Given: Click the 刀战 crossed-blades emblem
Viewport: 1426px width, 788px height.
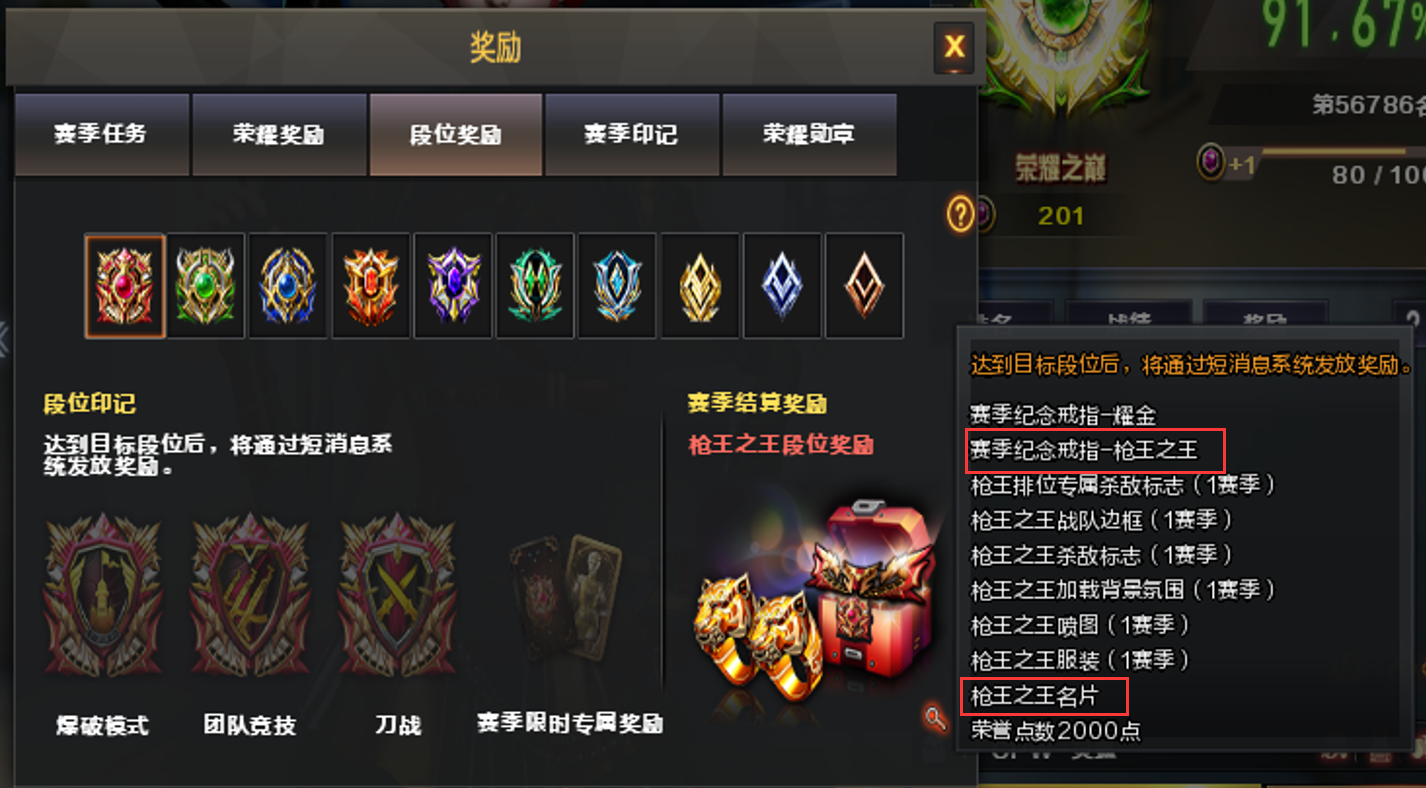Looking at the screenshot, I should coord(397,596).
